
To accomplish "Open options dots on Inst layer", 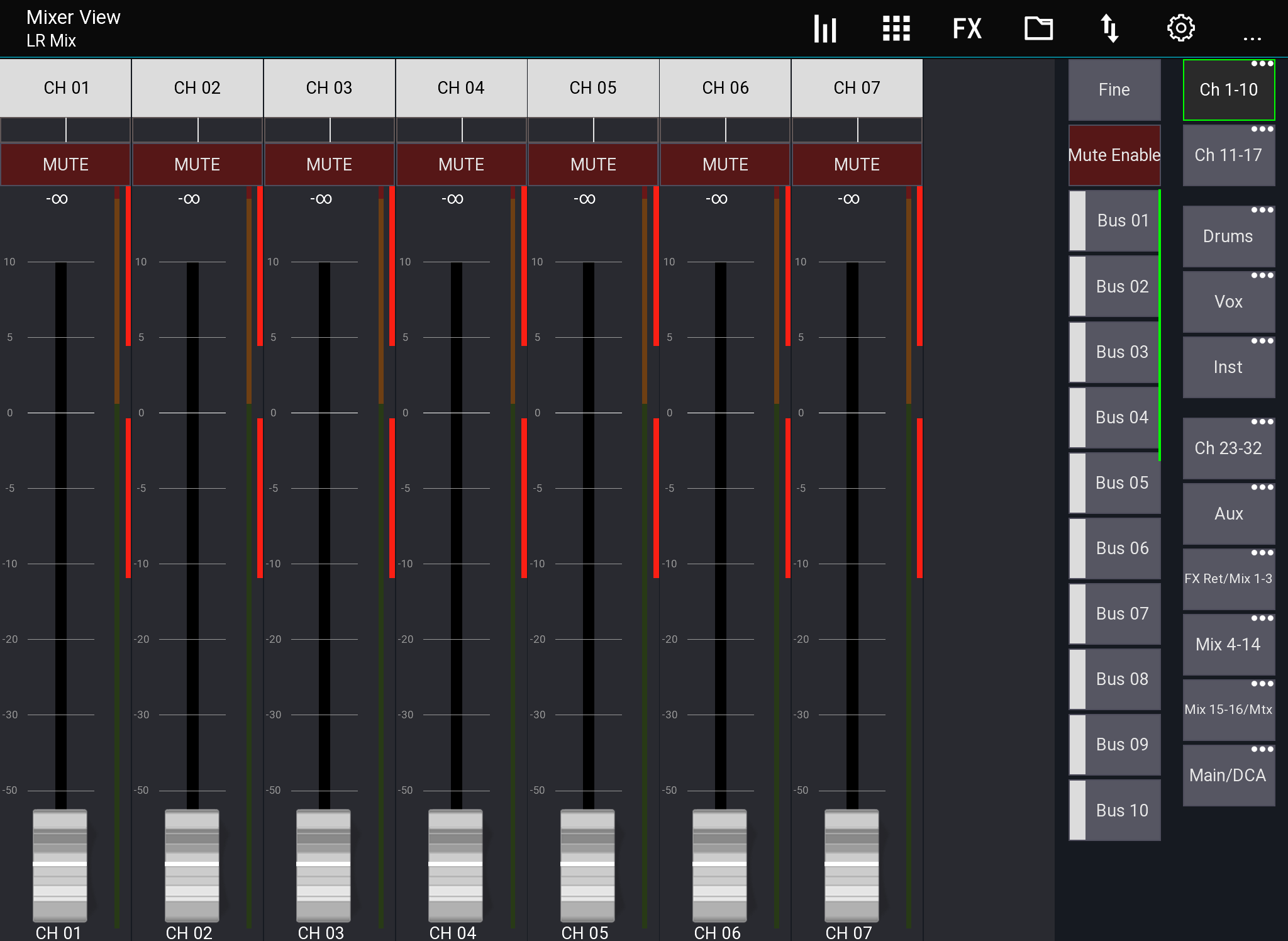I will [x=1262, y=341].
